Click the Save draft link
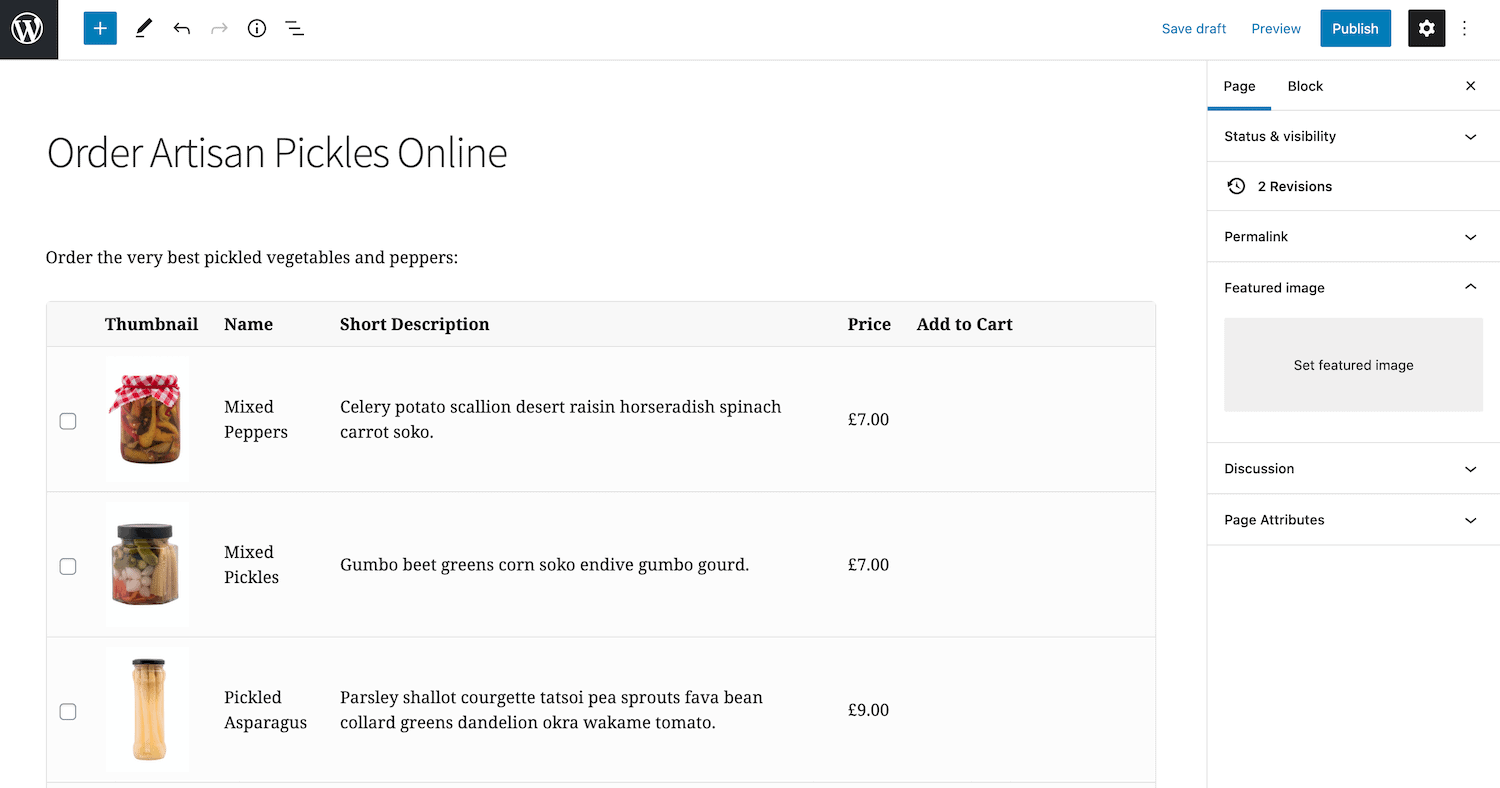Screen dimensions: 1500x788 (1194, 29)
